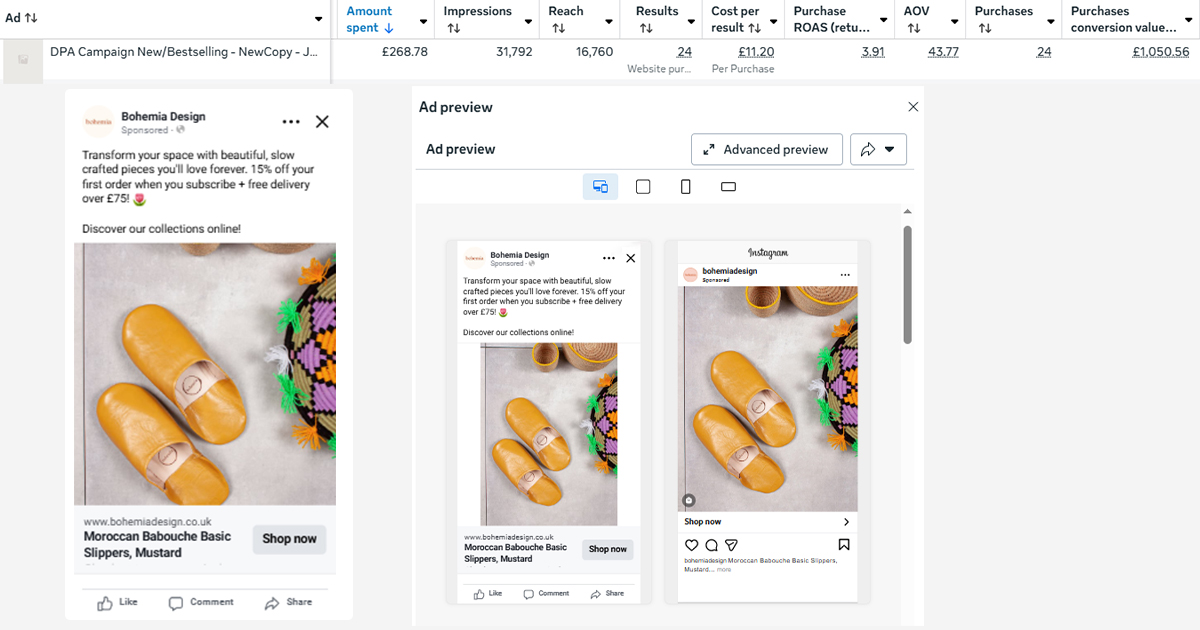Tap heart icon in Instagram preview
Viewport: 1200px width, 630px height.
click(691, 545)
